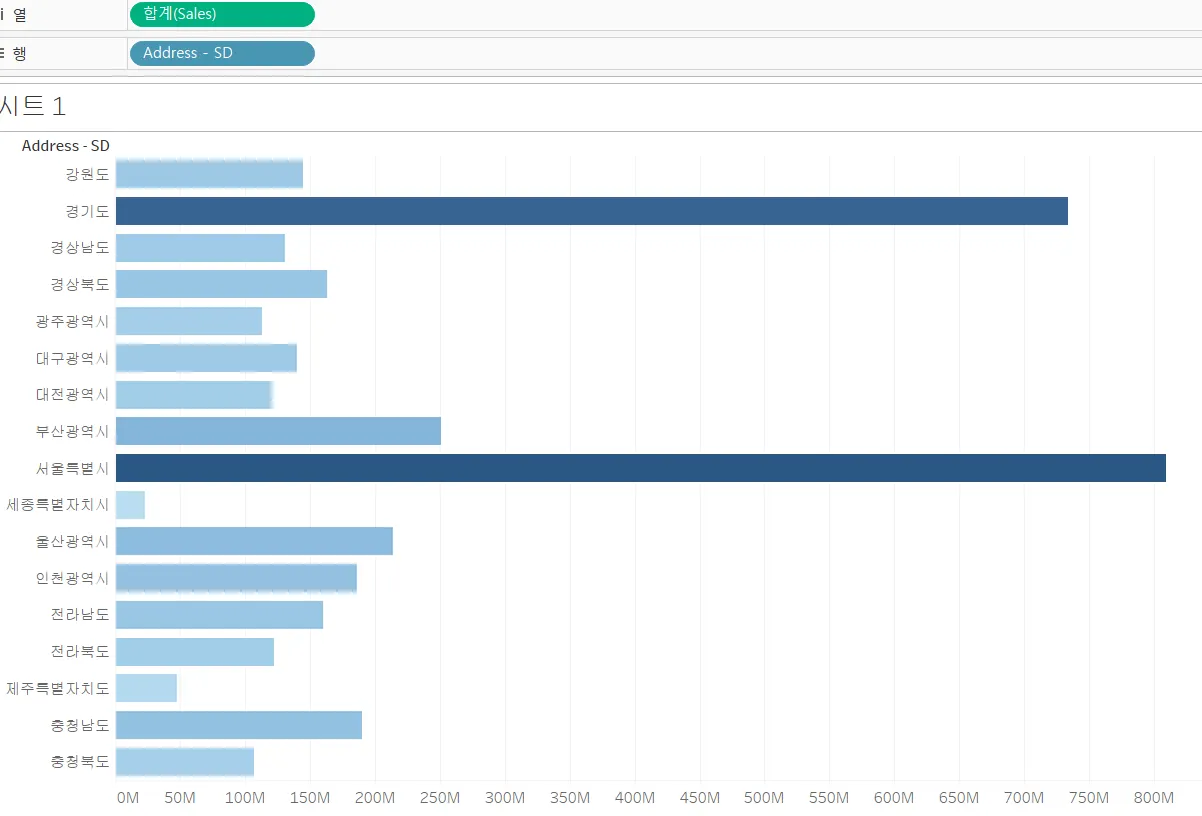Select the 경기도 row label
This screenshot has width=1202, height=816.
click(x=88, y=211)
